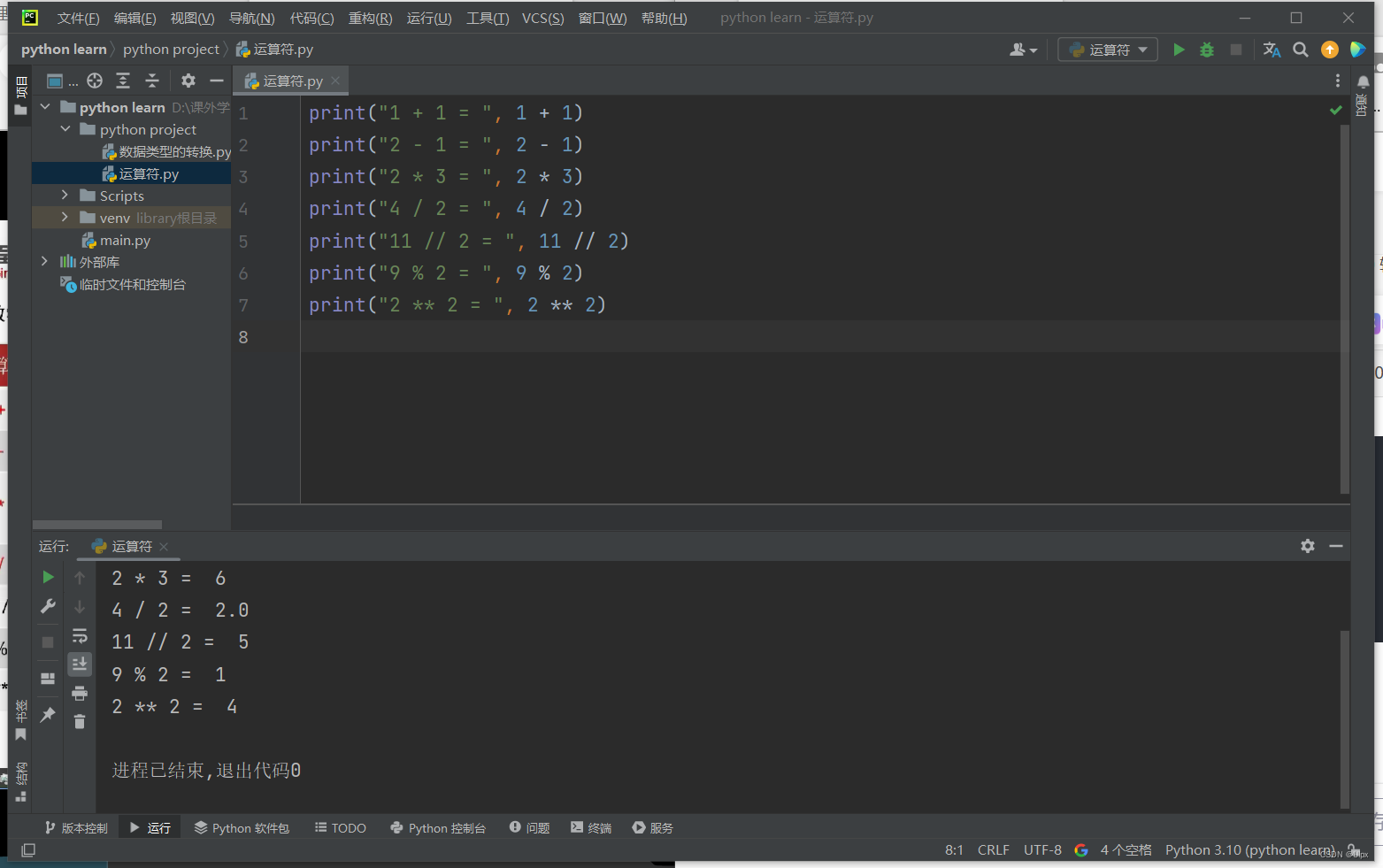Click the locate in project tree icon
The image size is (1383, 868).
[x=95, y=81]
